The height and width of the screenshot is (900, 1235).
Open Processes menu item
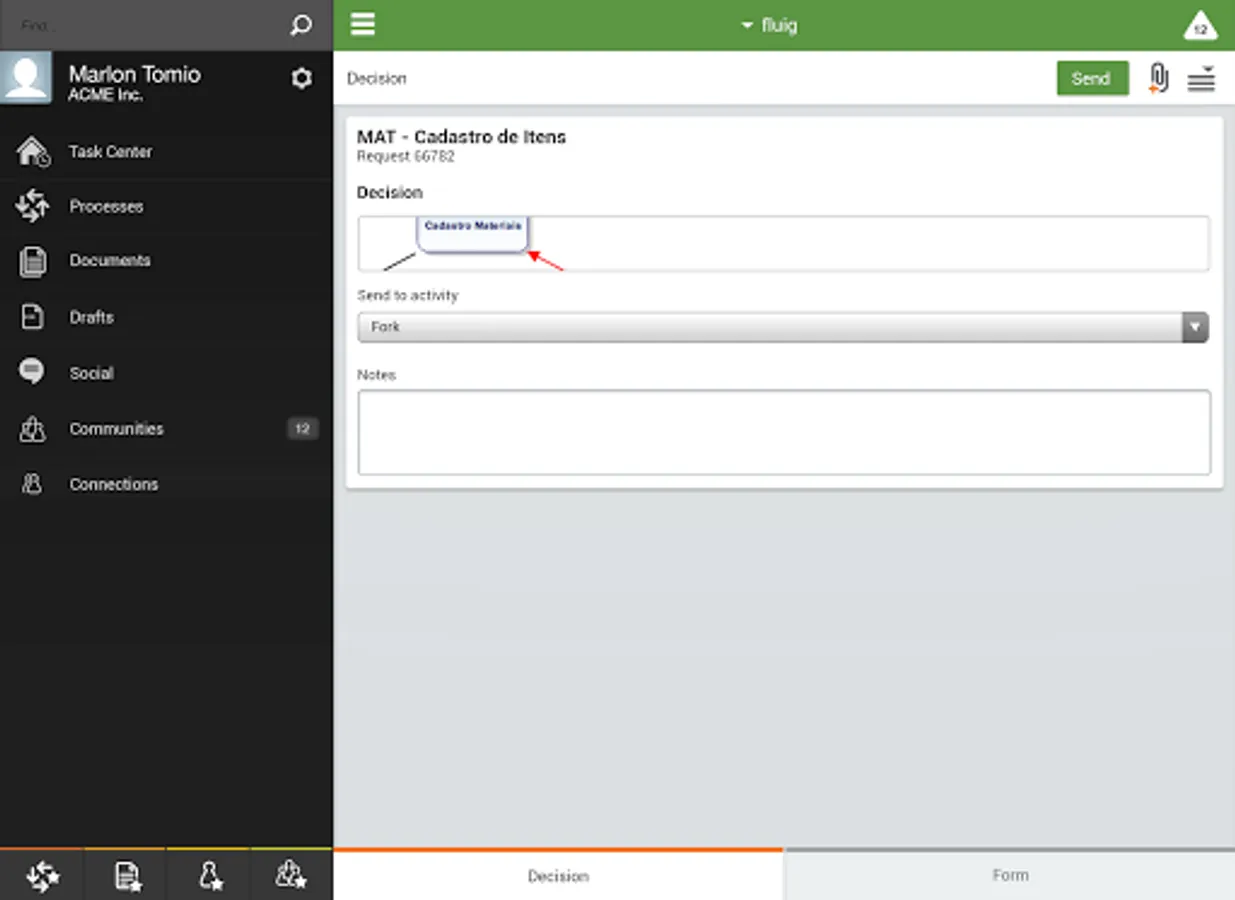click(166, 206)
